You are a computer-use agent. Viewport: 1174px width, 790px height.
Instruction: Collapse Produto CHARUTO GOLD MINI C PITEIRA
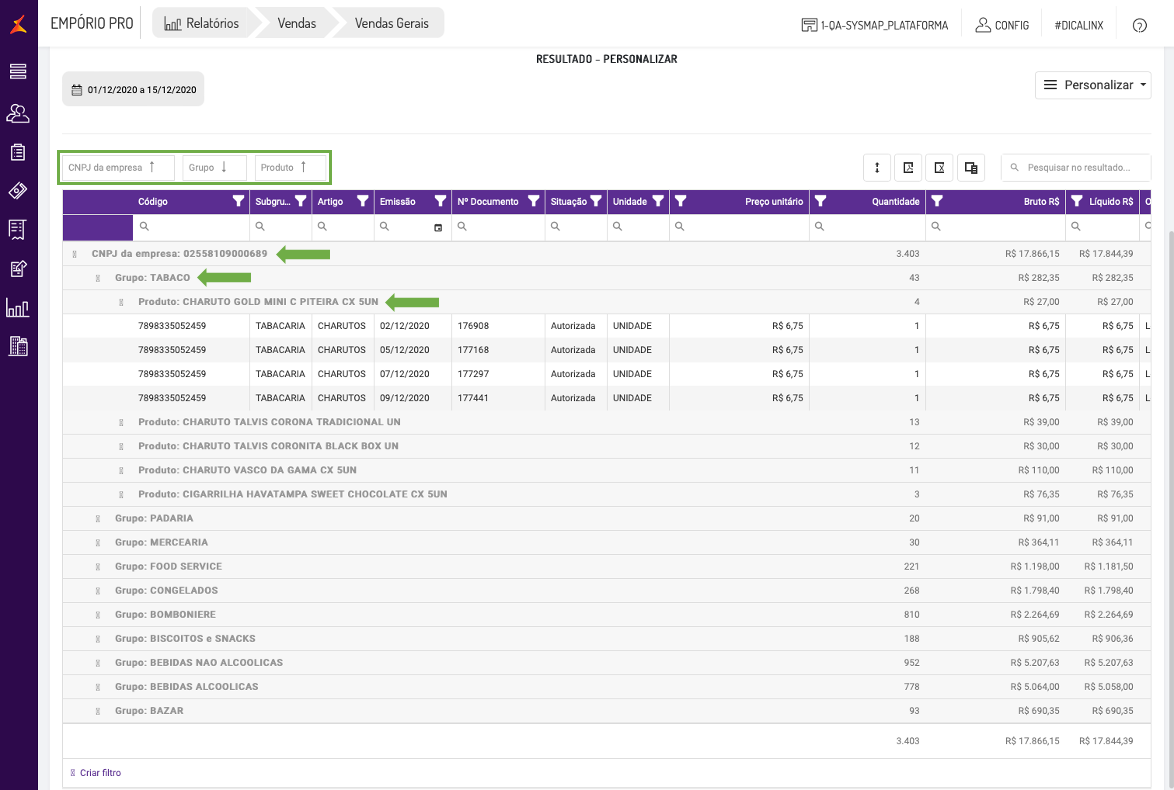click(121, 303)
